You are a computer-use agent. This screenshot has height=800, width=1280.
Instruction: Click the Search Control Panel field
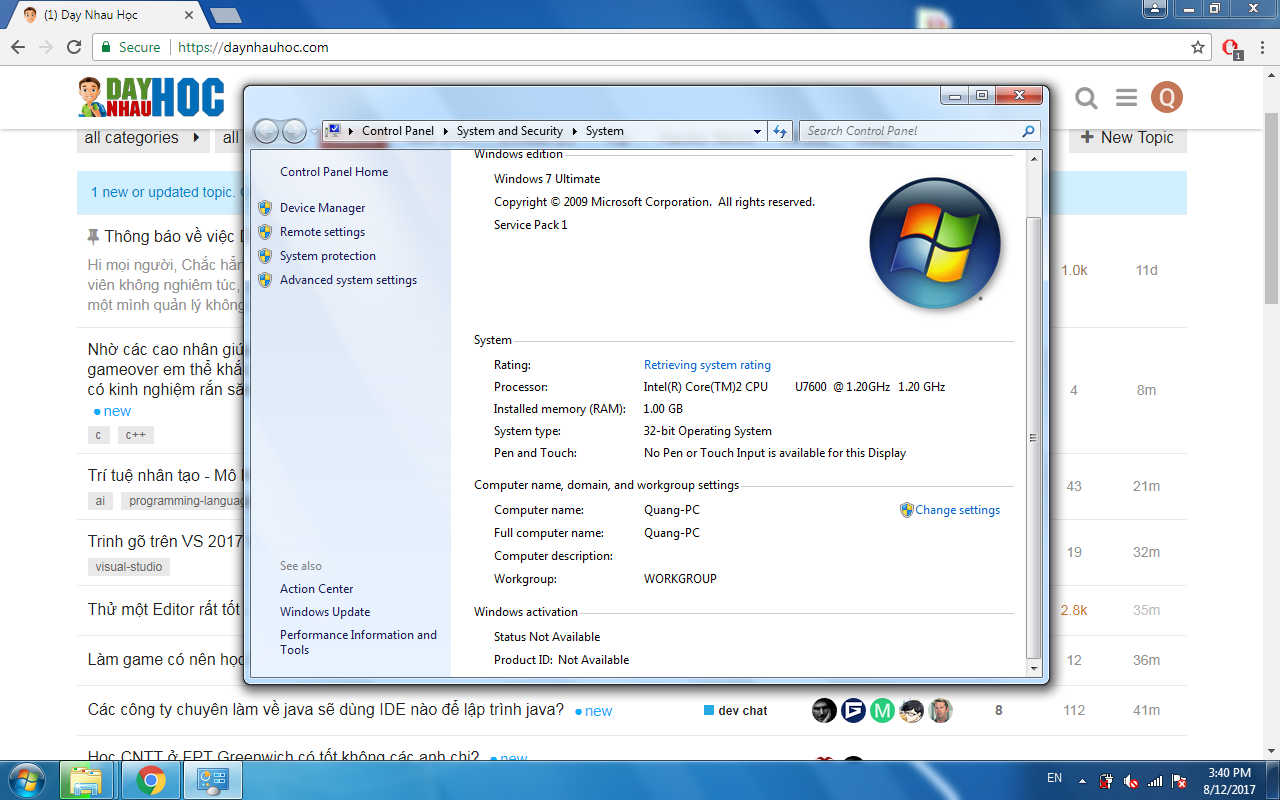point(910,131)
